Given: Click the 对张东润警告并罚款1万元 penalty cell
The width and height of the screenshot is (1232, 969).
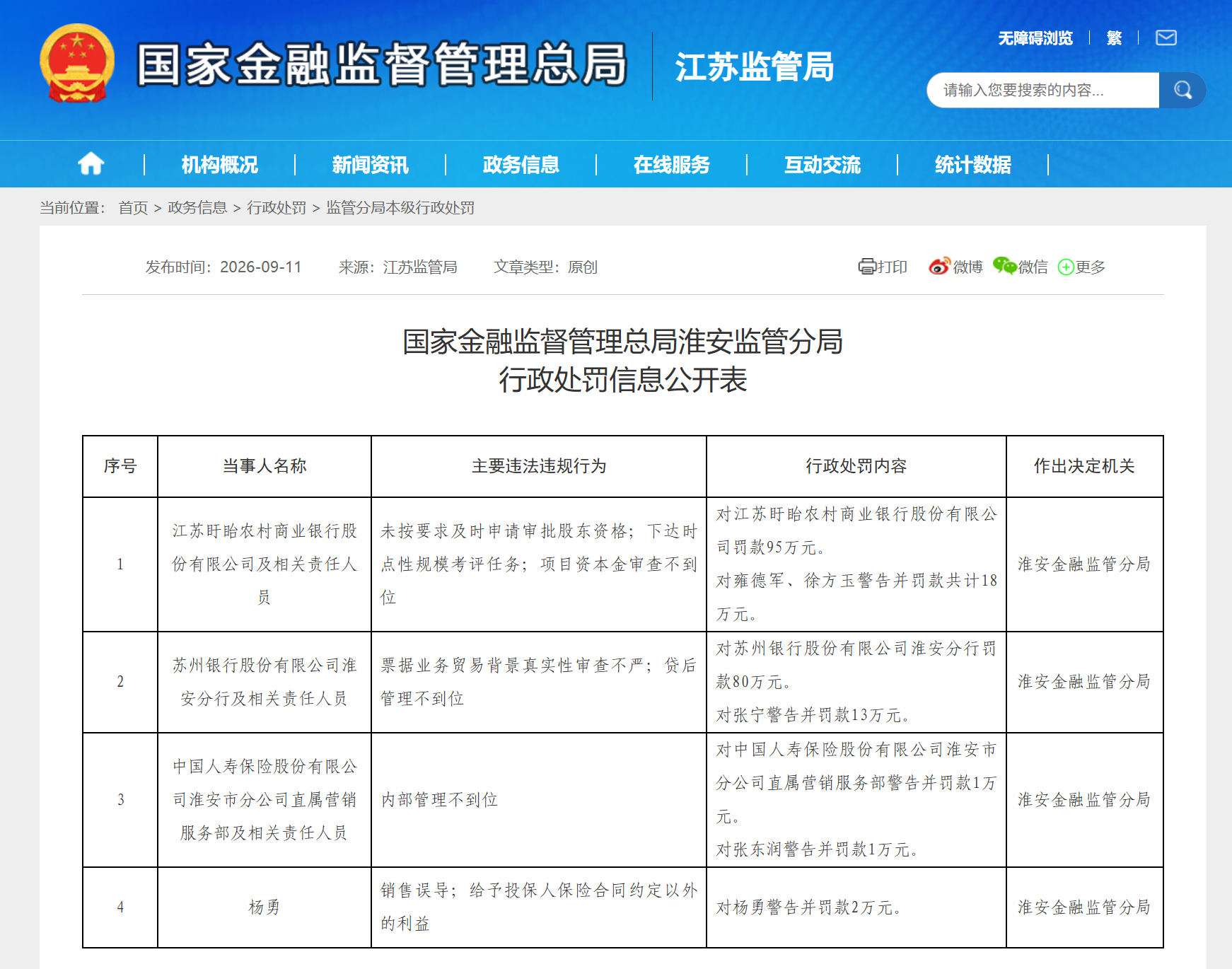Looking at the screenshot, I should tap(856, 800).
